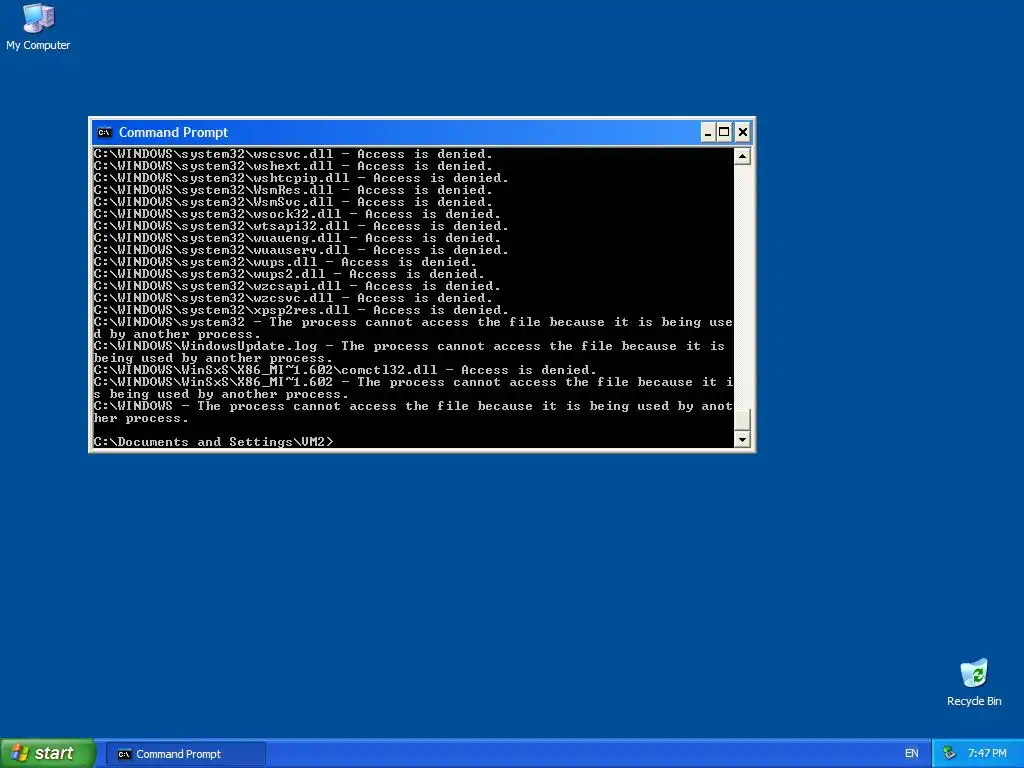Click the line with WsmRes.dll
The image size is (1024, 768).
pos(293,190)
